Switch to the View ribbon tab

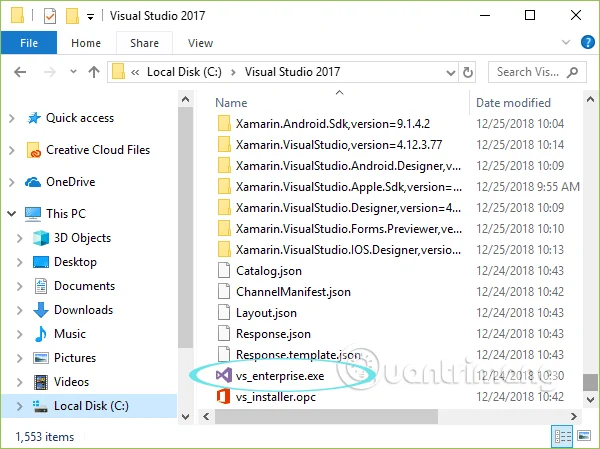tap(201, 43)
